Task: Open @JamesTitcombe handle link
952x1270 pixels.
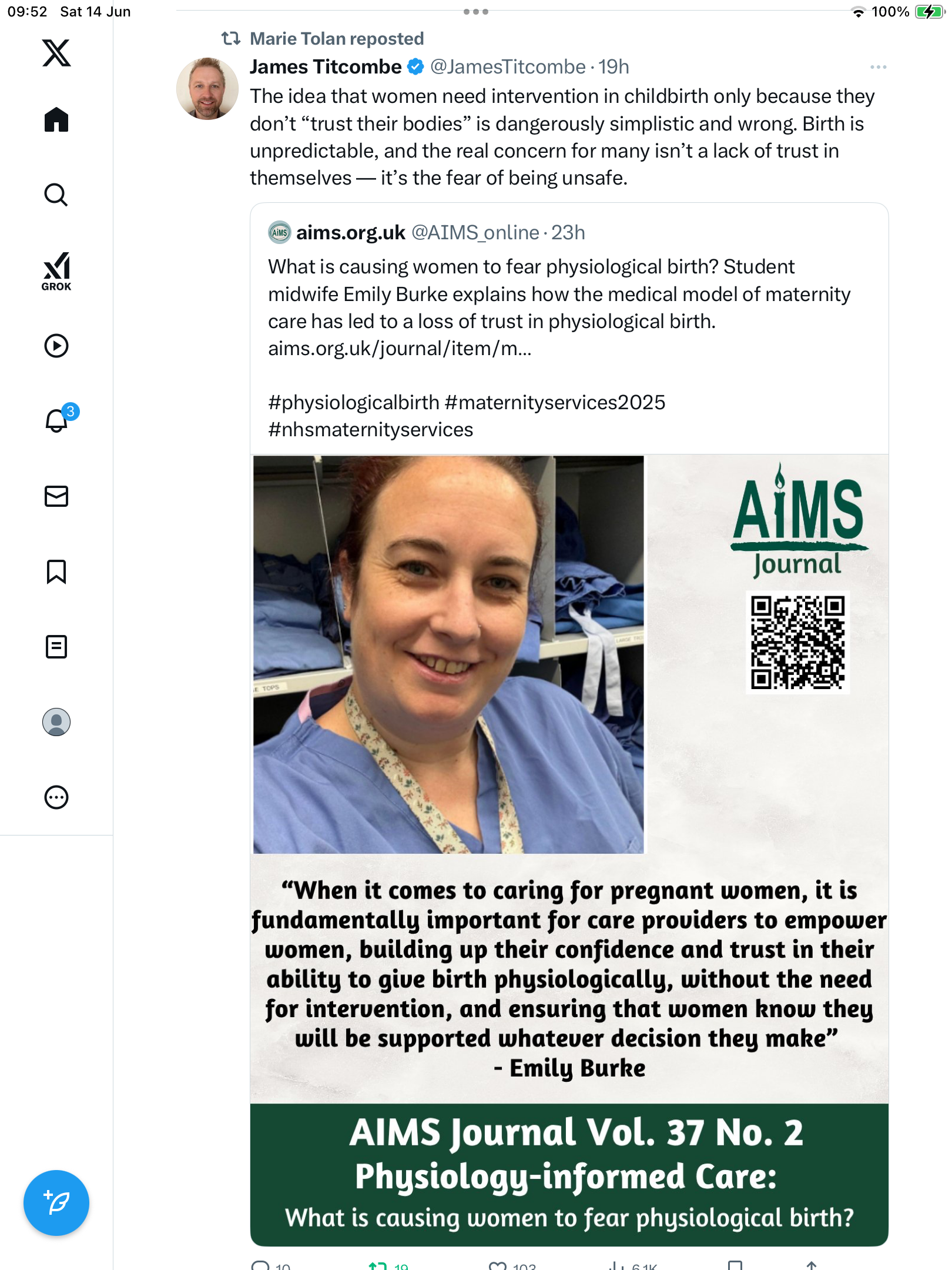Action: point(508,67)
